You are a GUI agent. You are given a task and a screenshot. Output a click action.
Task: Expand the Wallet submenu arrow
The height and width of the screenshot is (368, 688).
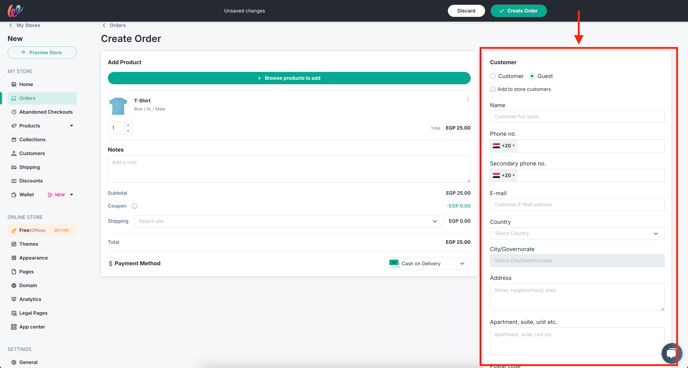click(x=72, y=195)
